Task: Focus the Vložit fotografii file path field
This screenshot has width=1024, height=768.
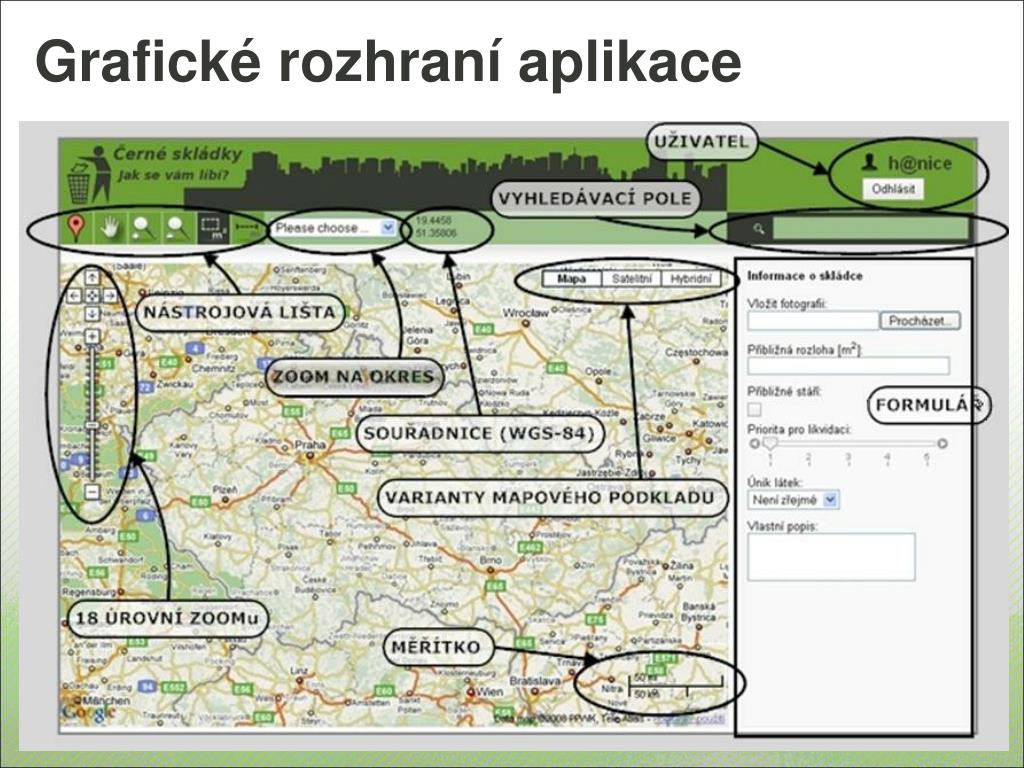Action: click(x=813, y=321)
